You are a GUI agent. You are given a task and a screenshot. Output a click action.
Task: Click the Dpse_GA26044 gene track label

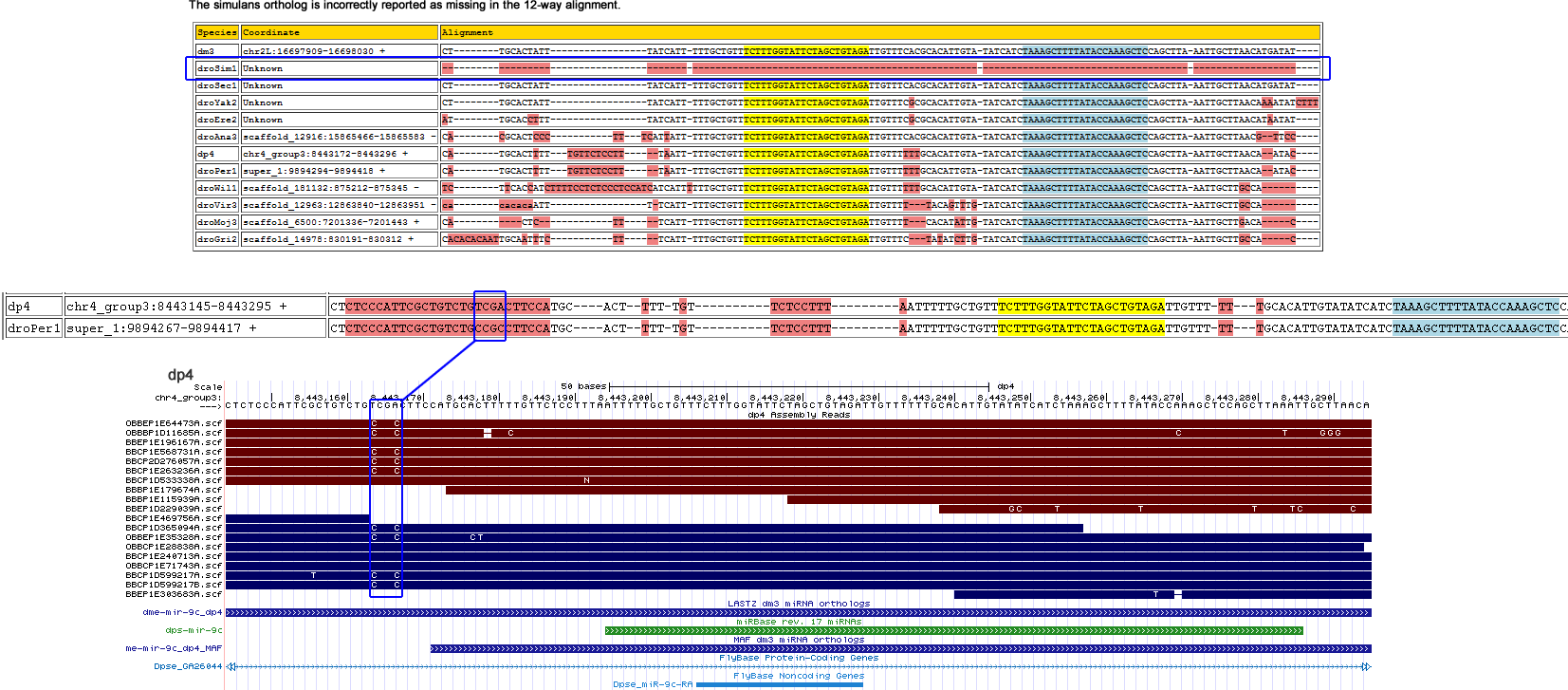pos(188,666)
